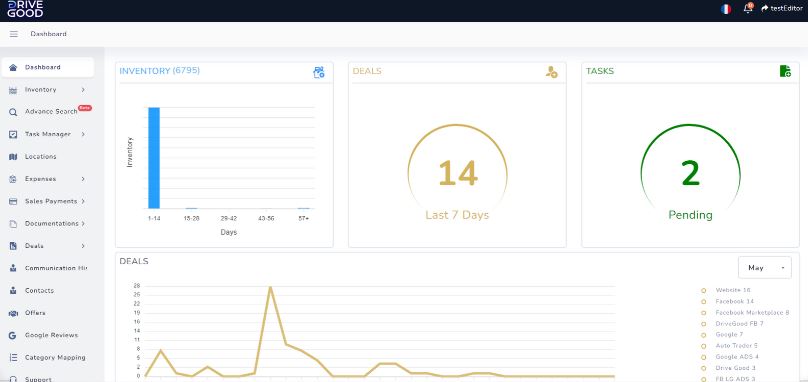Toggle the hamburger menu icon
Screen dimensions: 808x382
14,34
